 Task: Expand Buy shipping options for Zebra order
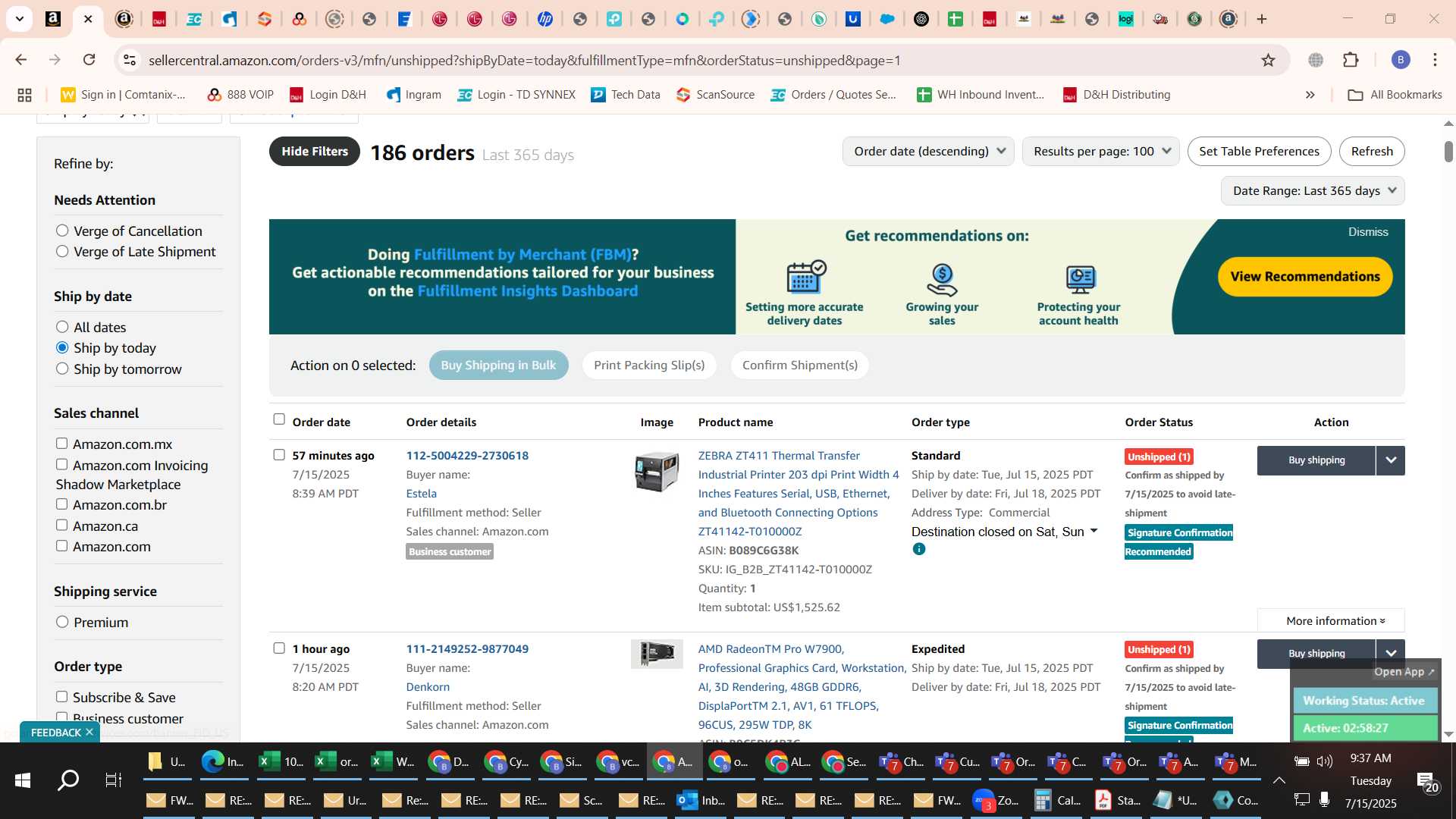[x=1391, y=460]
